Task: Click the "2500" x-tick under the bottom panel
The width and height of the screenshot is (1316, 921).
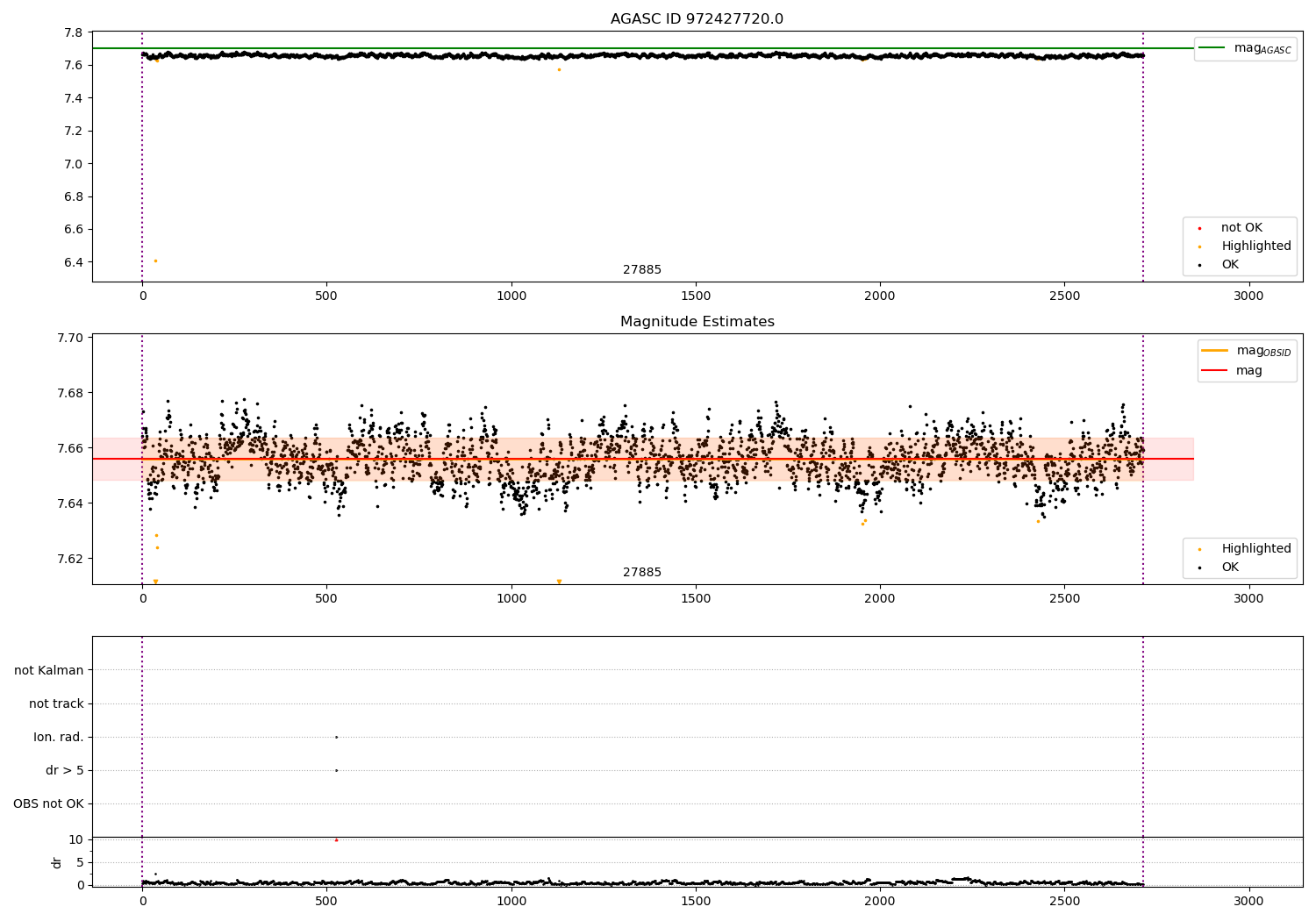Action: [x=1064, y=902]
